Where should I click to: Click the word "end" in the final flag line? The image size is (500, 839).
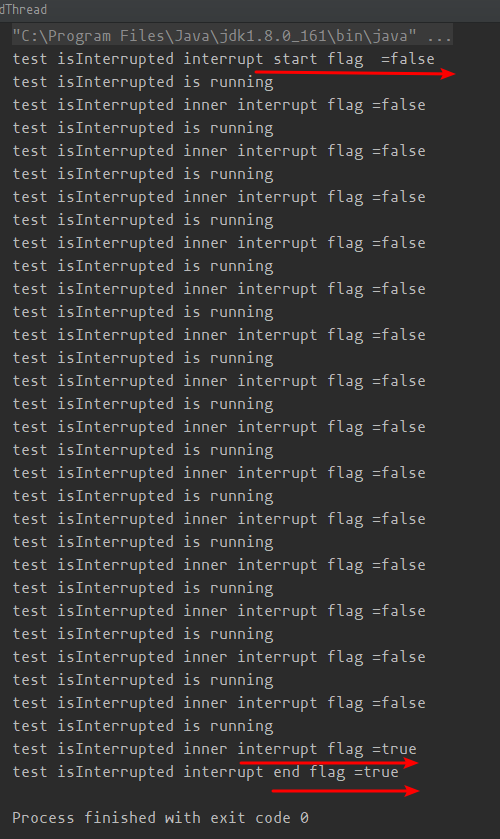286,772
